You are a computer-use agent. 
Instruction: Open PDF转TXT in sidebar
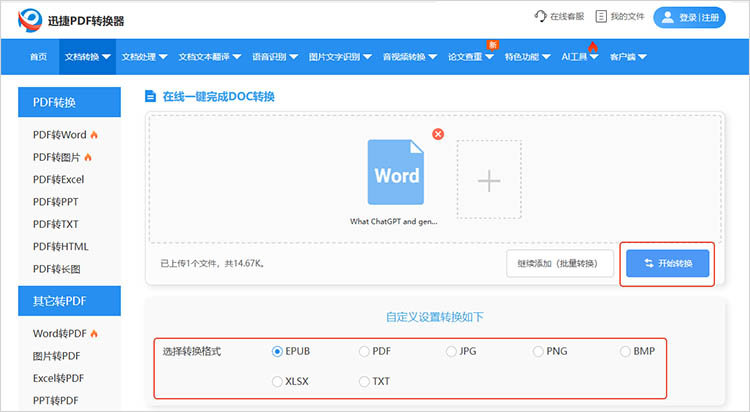click(x=55, y=224)
